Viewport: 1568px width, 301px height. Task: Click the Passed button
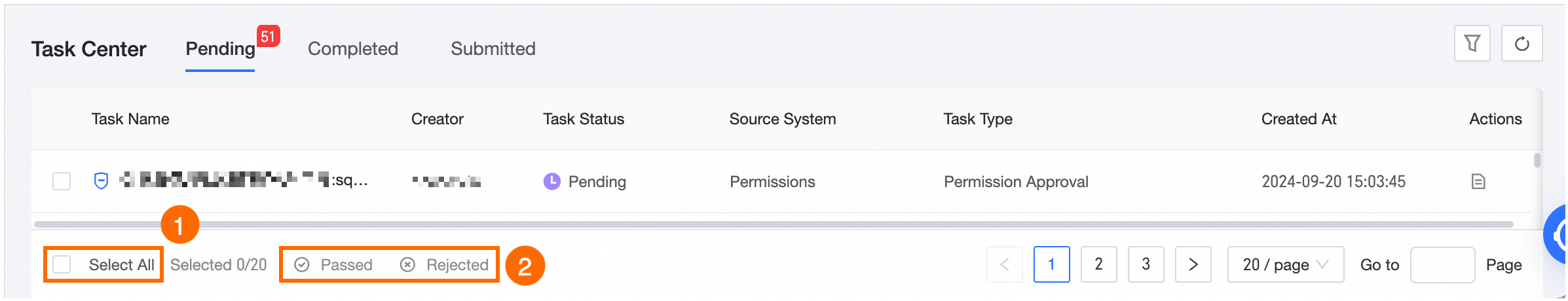(x=334, y=264)
